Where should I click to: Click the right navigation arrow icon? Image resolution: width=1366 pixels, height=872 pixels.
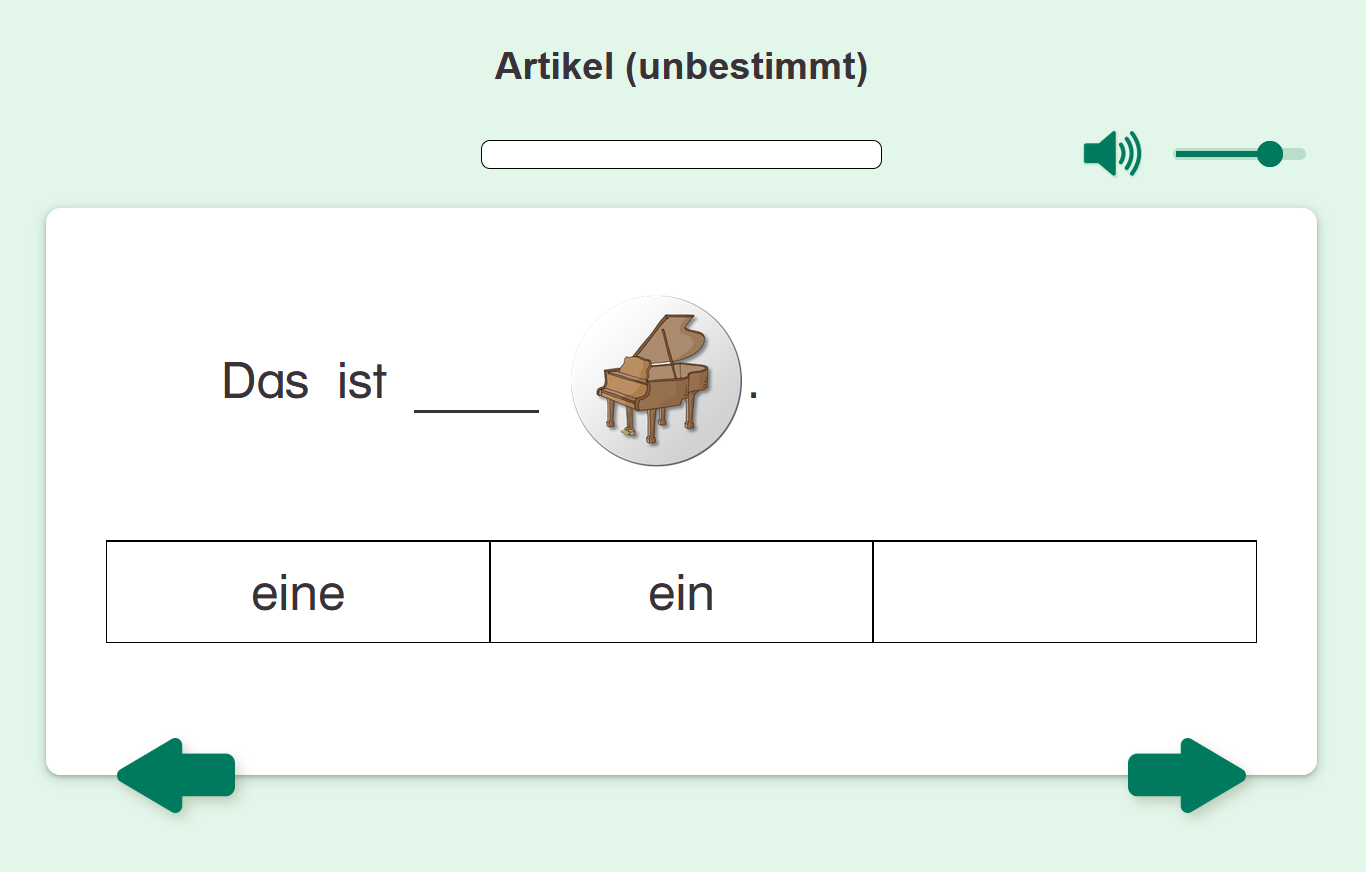point(1186,775)
